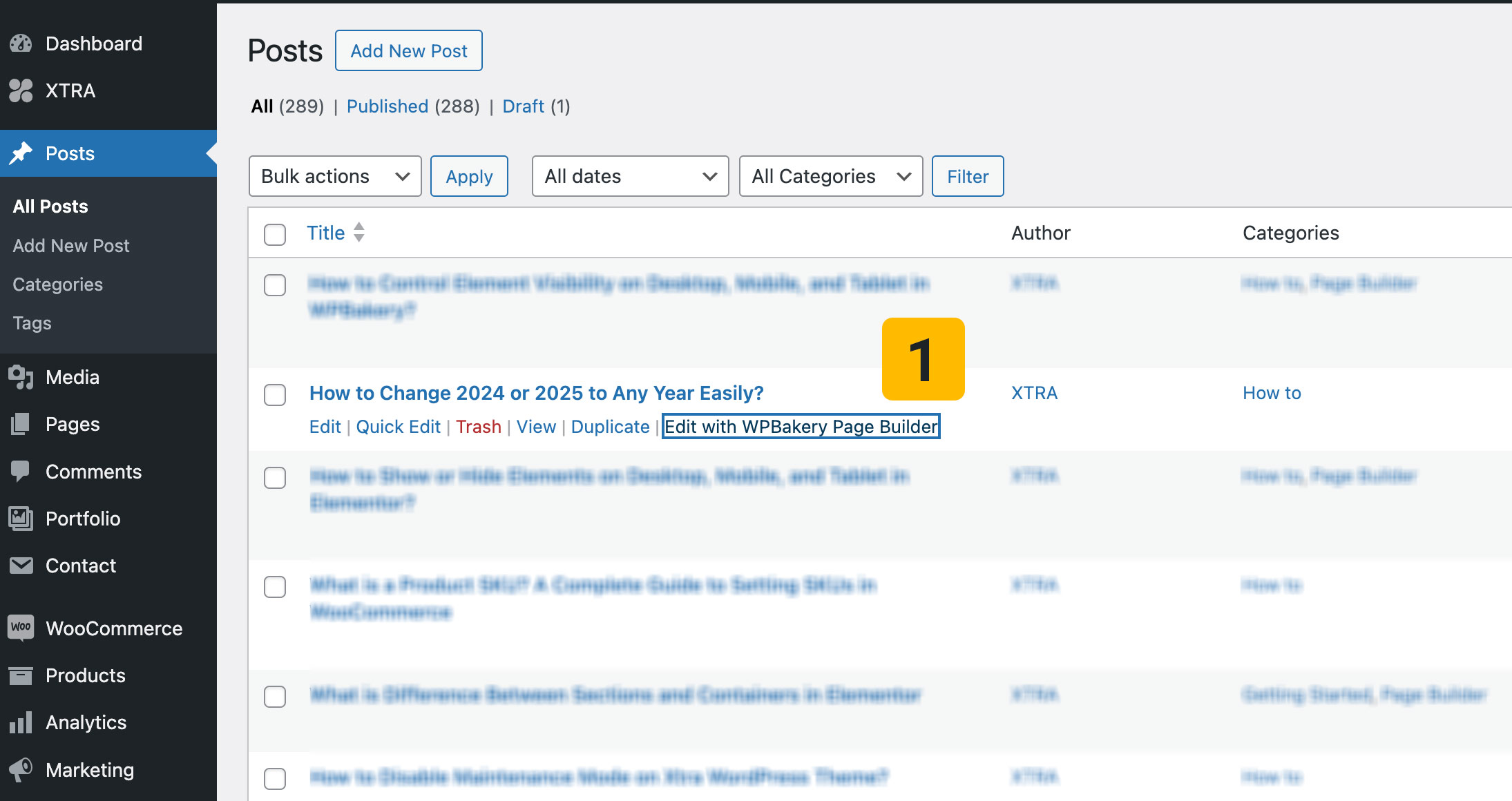Check the box for the 2024 or 2025 year post
The width and height of the screenshot is (1512, 801).
275,395
